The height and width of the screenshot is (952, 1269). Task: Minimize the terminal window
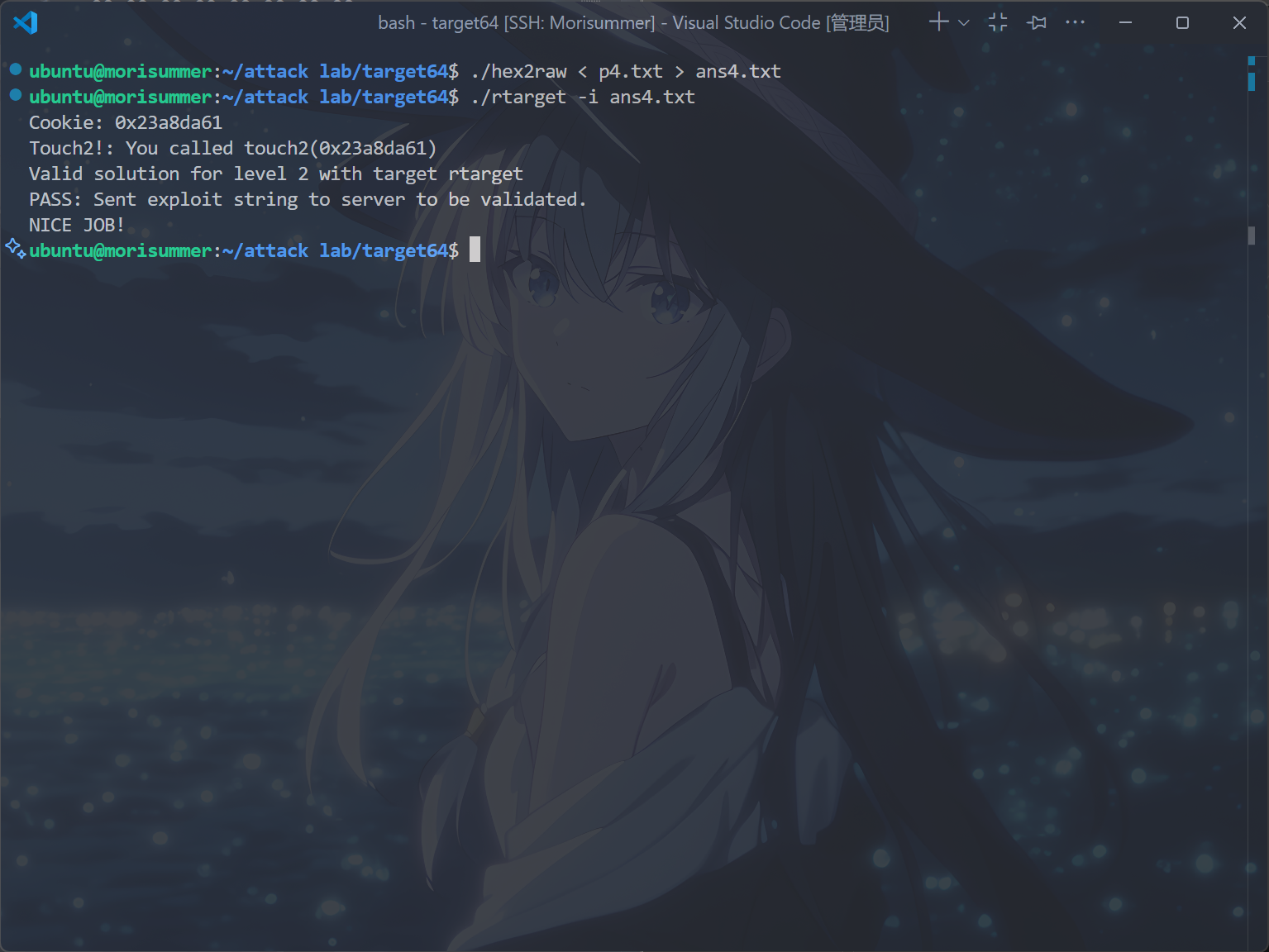(x=1125, y=22)
